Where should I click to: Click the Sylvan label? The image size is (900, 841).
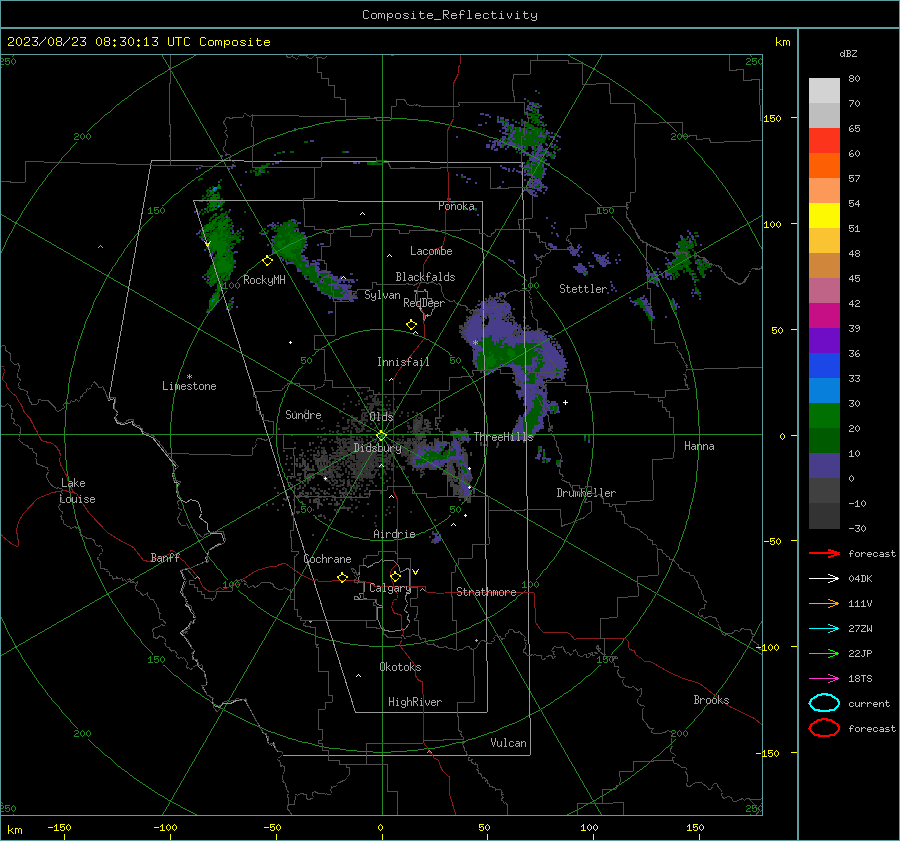pos(382,295)
